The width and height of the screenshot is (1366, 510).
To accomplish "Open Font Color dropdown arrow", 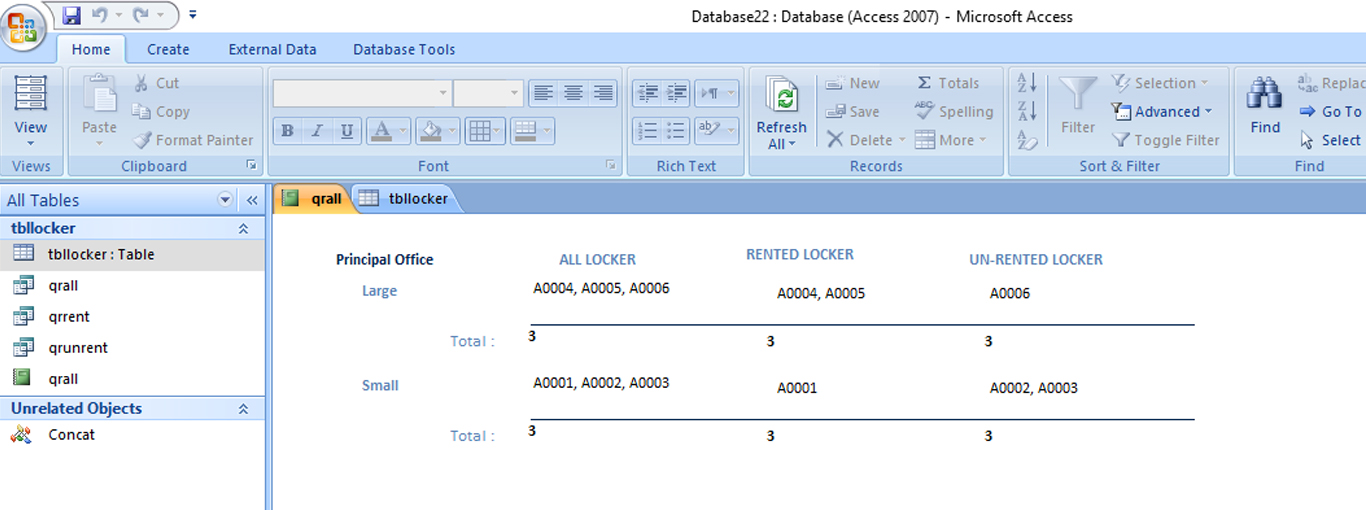I will pyautogui.click(x=405, y=131).
